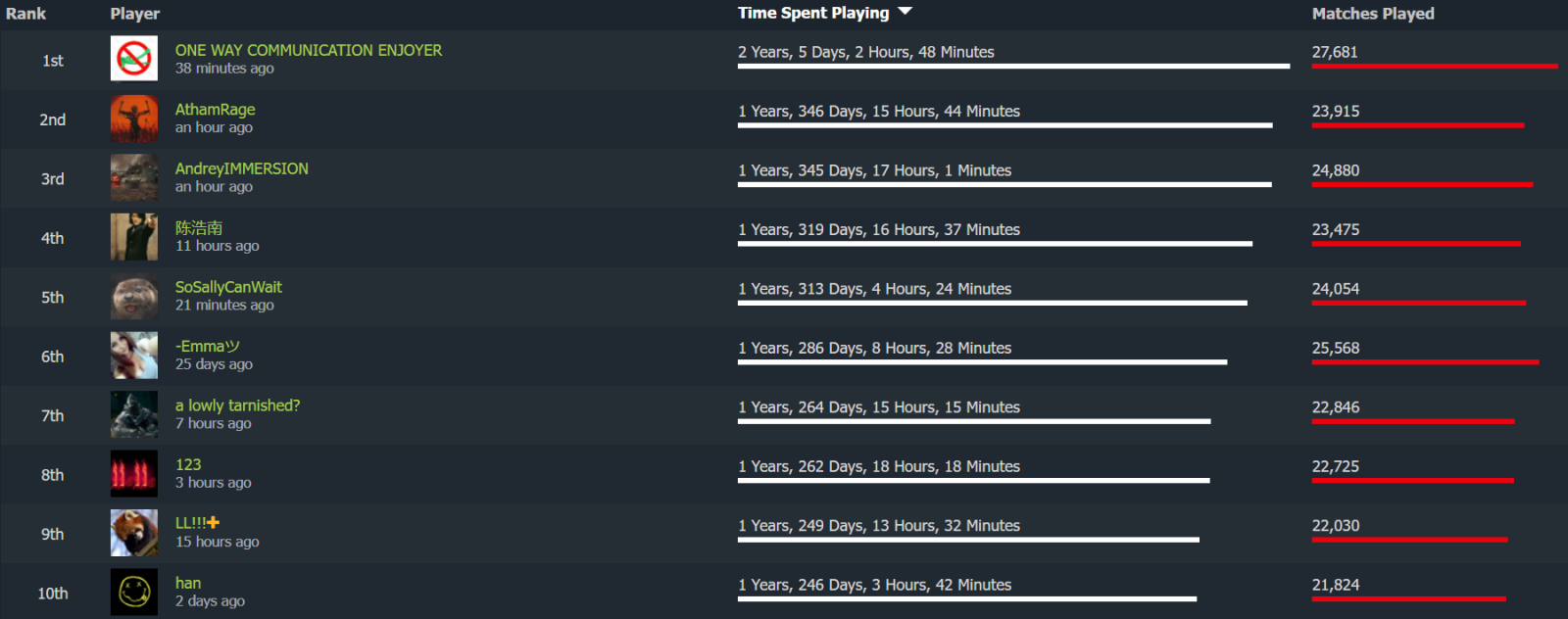Click the red panda avatar of LL!!!
Image resolution: width=1568 pixels, height=619 pixels.
pos(133,533)
